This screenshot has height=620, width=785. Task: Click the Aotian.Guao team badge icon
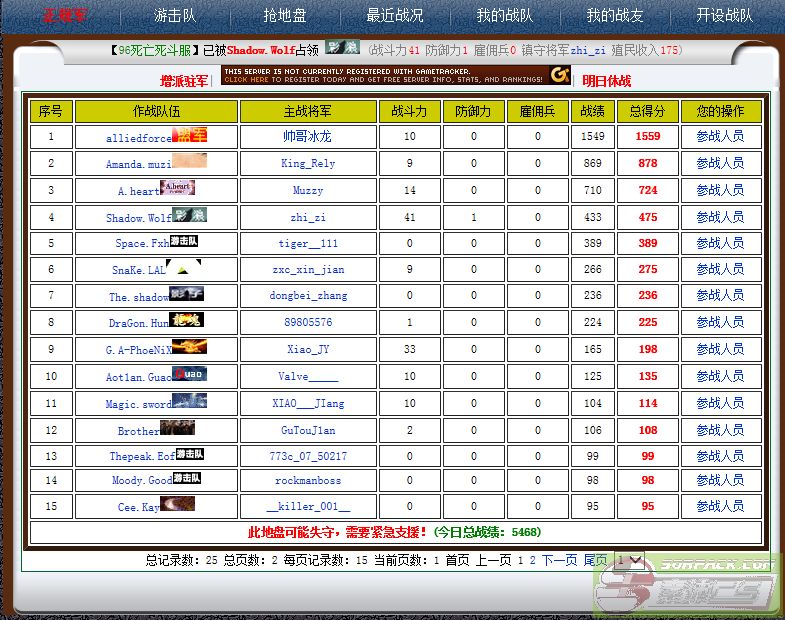pyautogui.click(x=190, y=374)
